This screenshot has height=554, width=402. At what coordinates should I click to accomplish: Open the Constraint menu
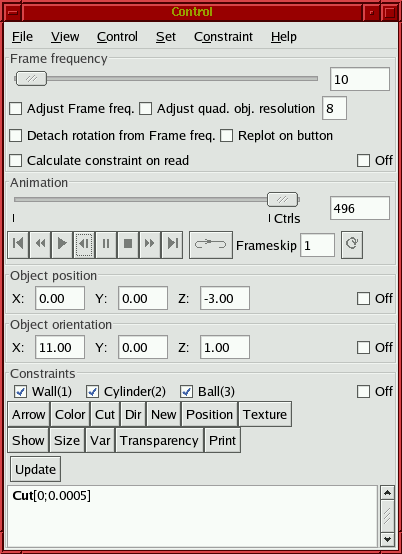223,37
